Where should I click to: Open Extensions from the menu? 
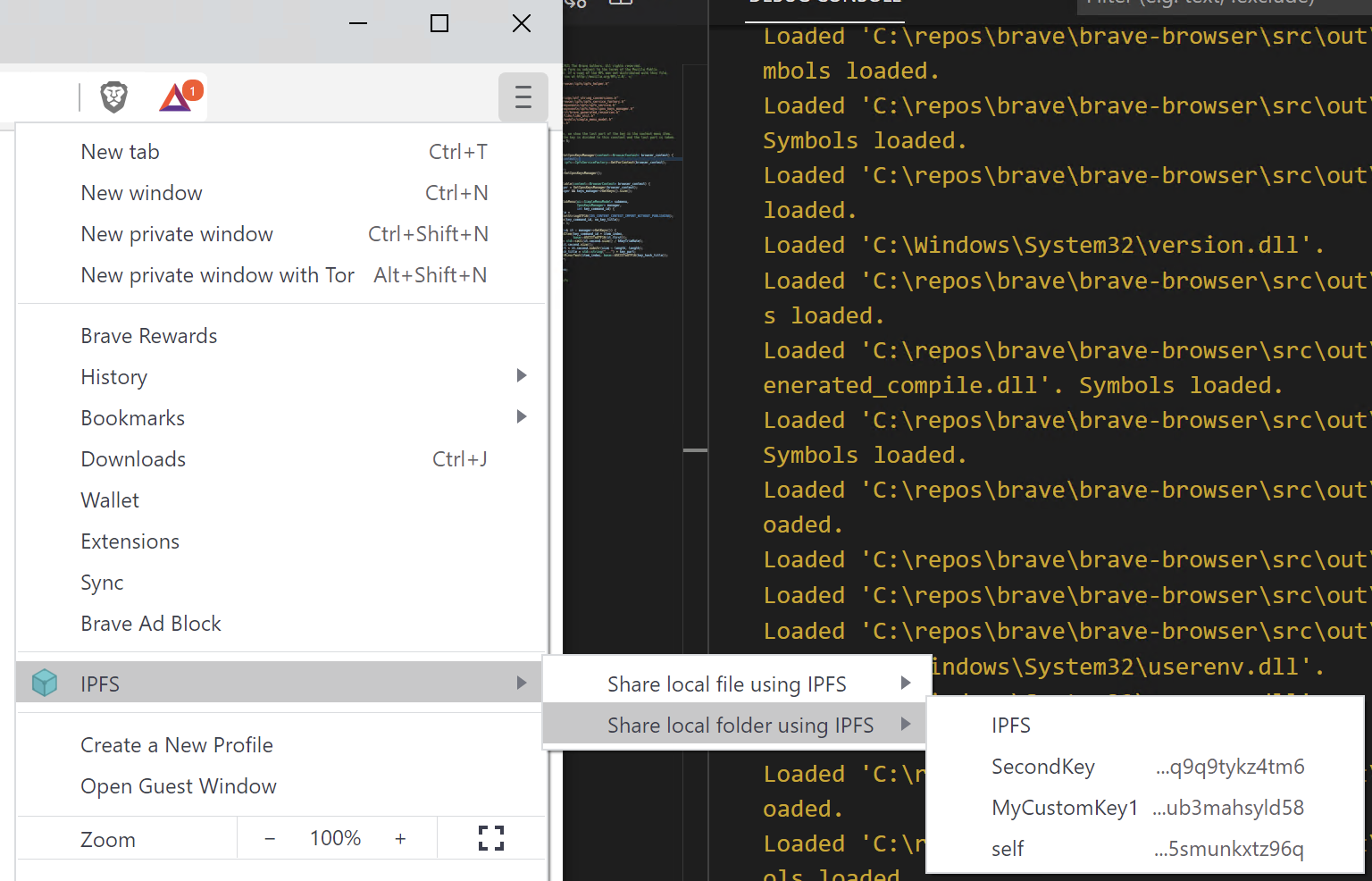pos(281,541)
